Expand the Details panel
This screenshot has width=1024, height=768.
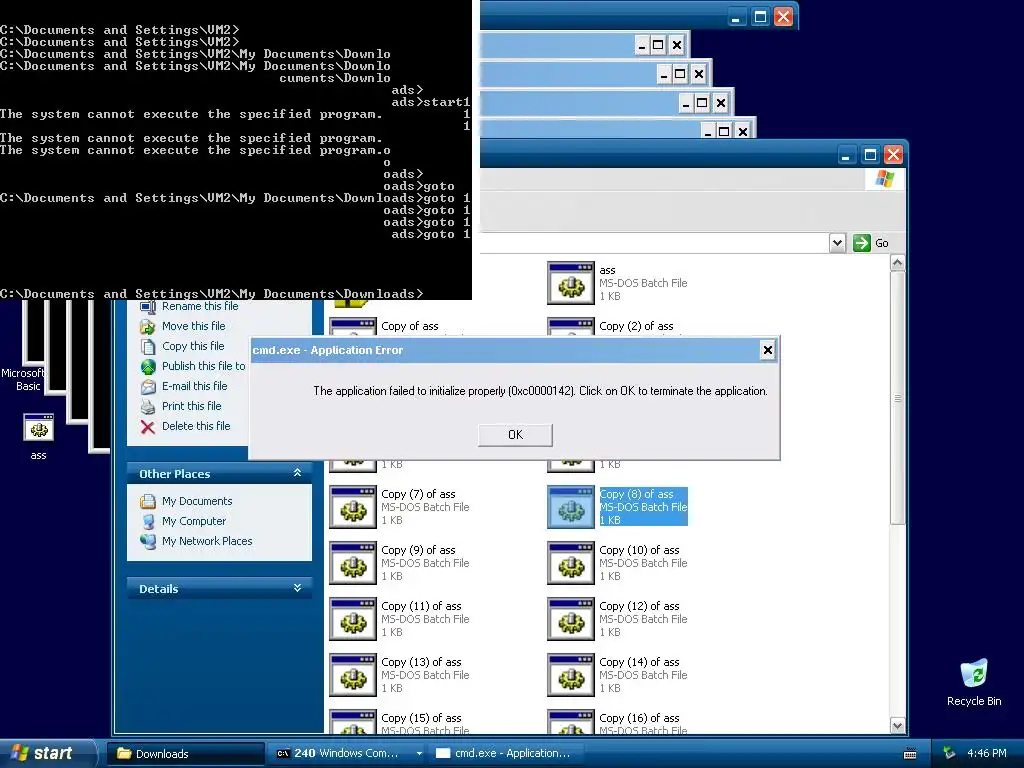(x=297, y=588)
